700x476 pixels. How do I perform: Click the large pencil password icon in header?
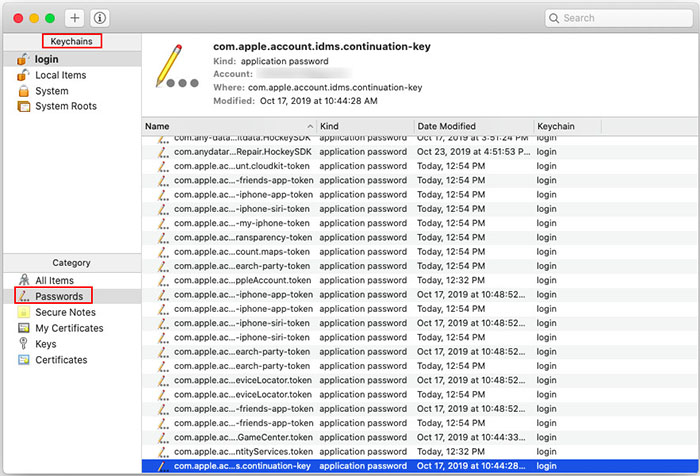[x=176, y=66]
